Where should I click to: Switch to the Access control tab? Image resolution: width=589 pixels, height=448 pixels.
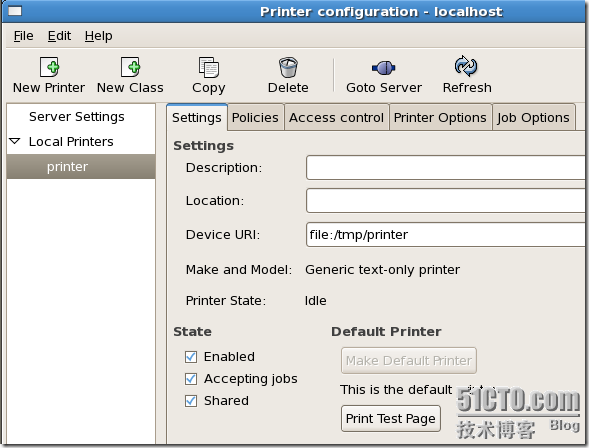point(336,118)
